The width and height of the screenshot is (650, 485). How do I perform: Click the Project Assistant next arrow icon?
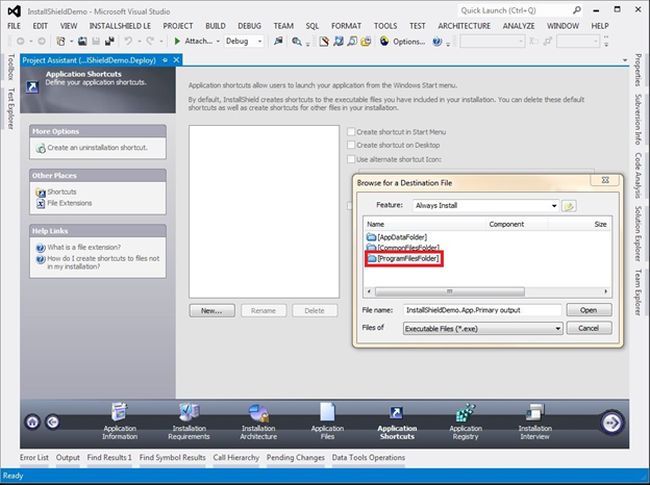coord(611,422)
